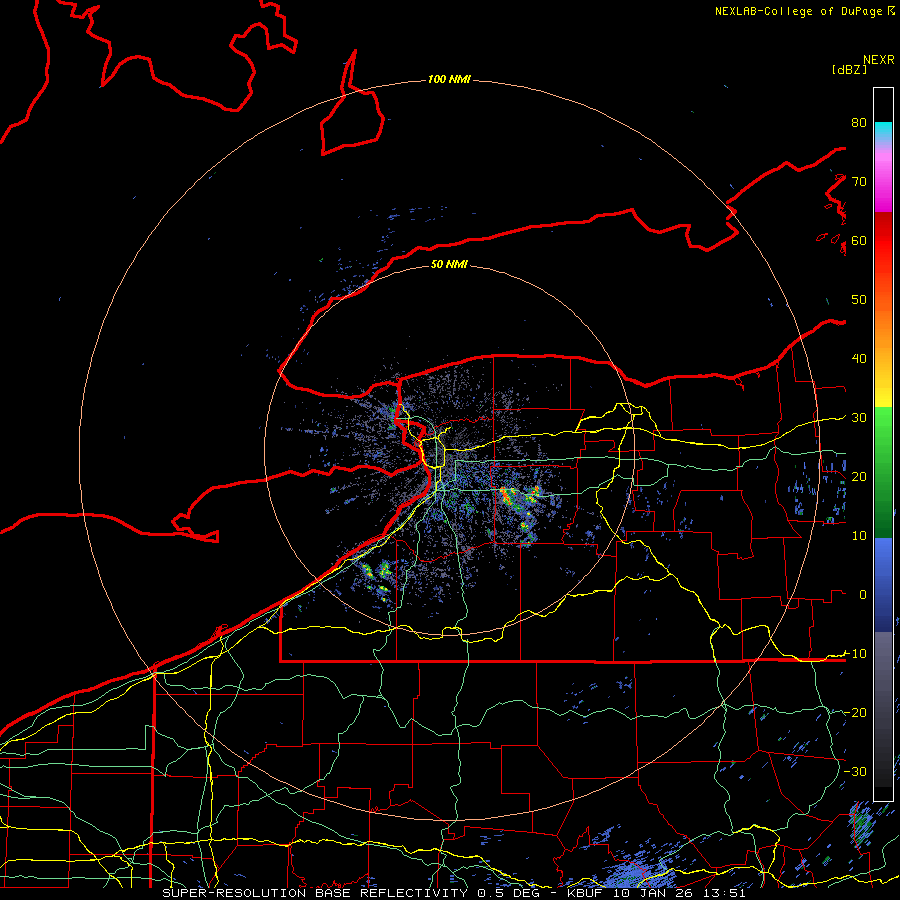Click the -20 value on dBZ scale
Screen dimensions: 900x900
point(855,712)
